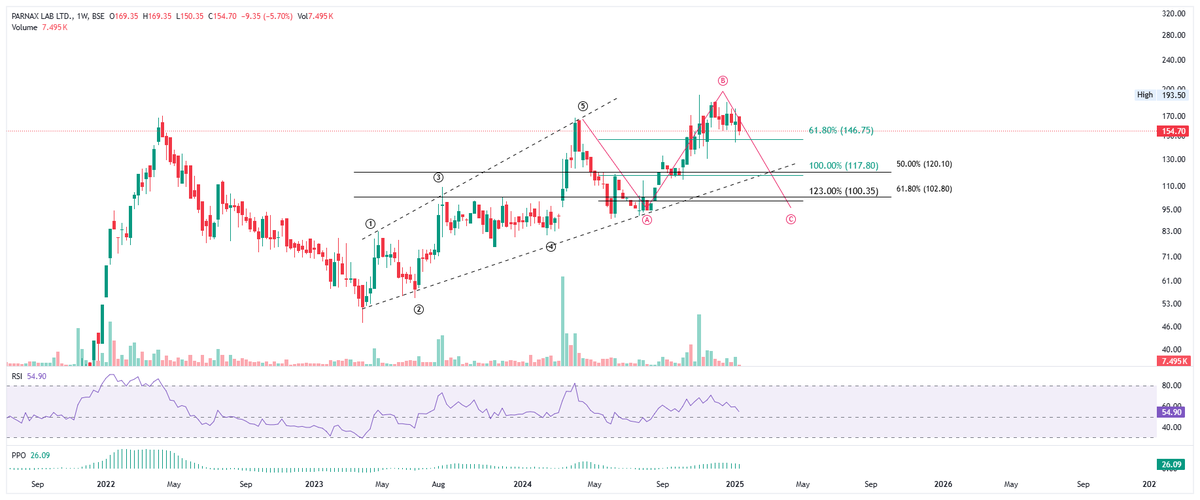Select the circled wave 2 label

click(x=419, y=310)
